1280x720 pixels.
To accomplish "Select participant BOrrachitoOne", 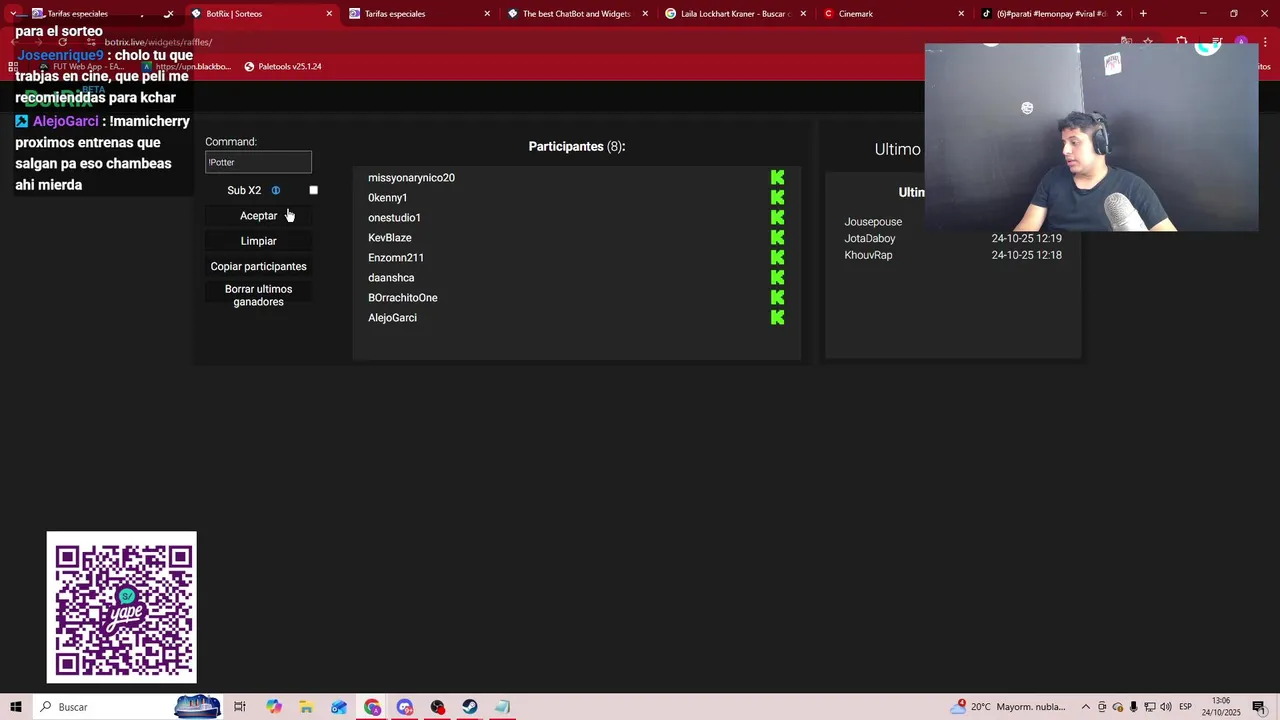I will [x=402, y=298].
